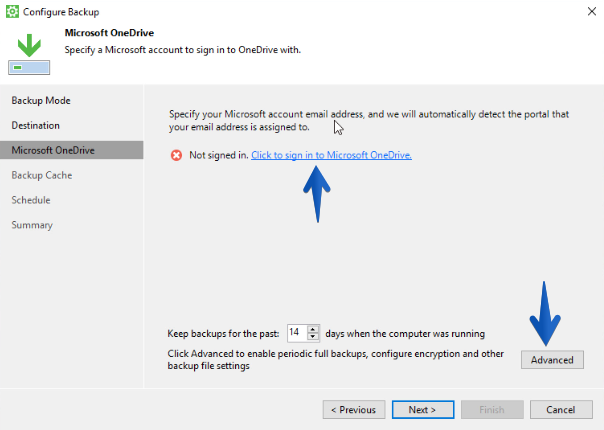
Task: Increase retention days with up arrow
Action: pyautogui.click(x=313, y=329)
